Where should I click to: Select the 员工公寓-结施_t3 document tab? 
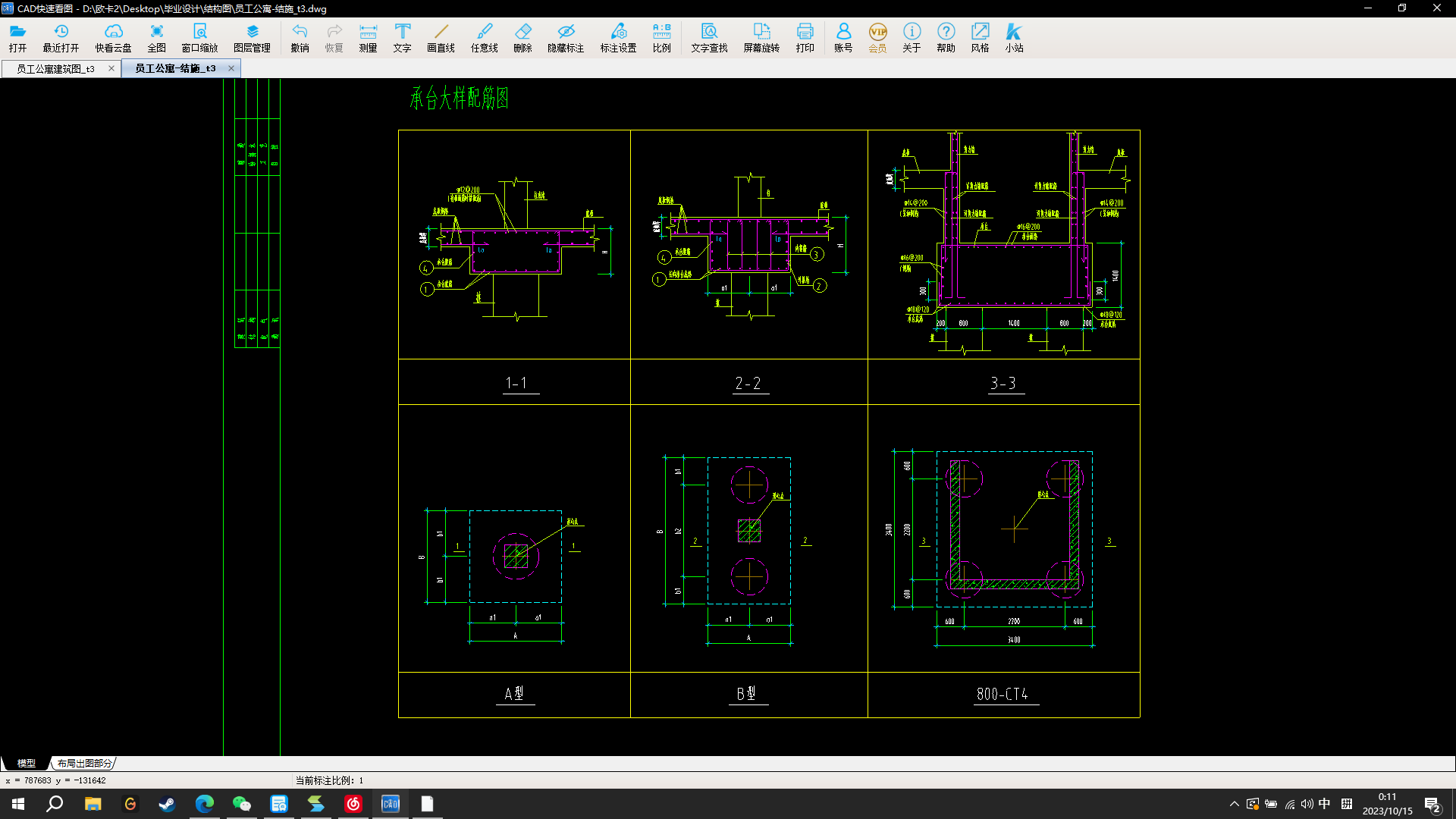[175, 68]
